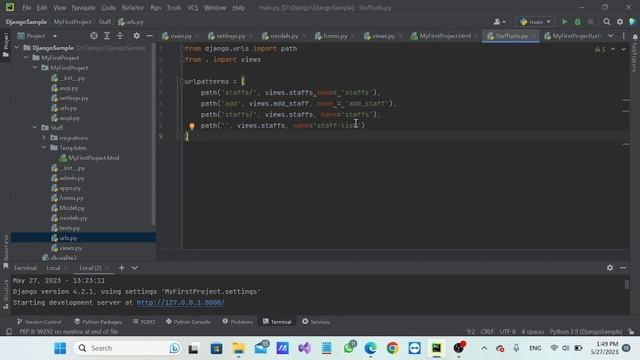Screen dimensions: 640x360
Task: Add a new terminal session with plus icon
Action: point(121,268)
